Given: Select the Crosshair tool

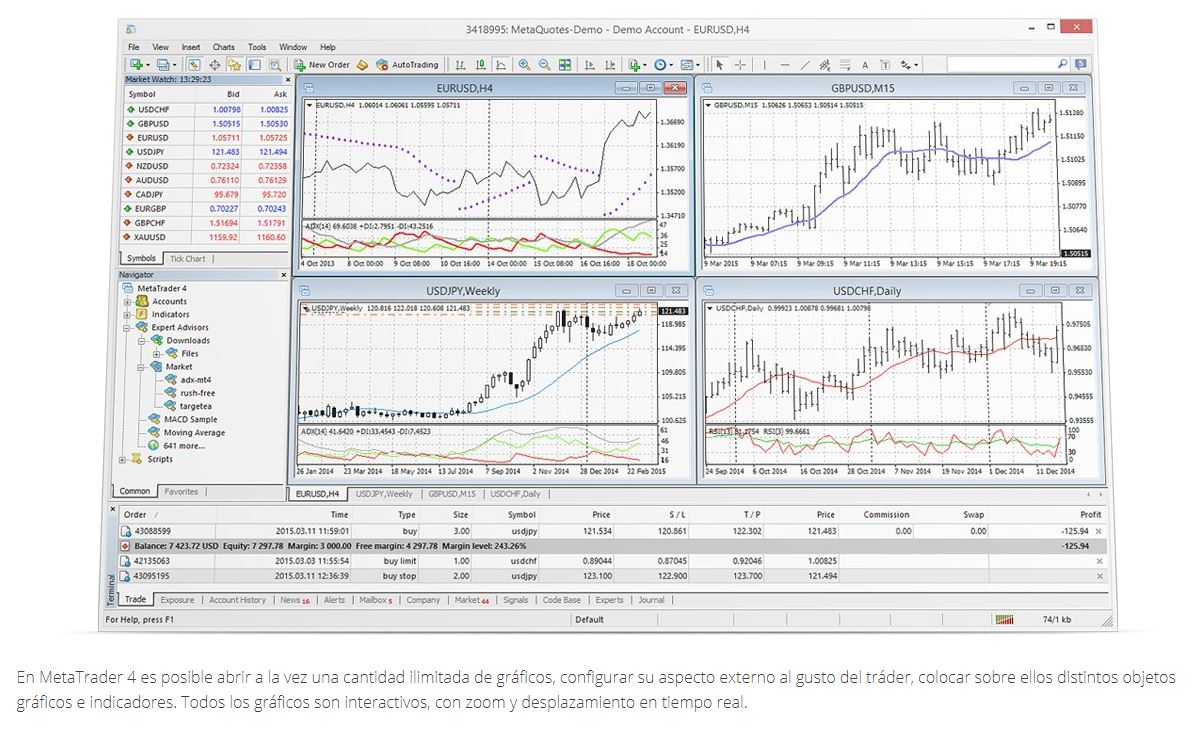Looking at the screenshot, I should coord(740,65).
